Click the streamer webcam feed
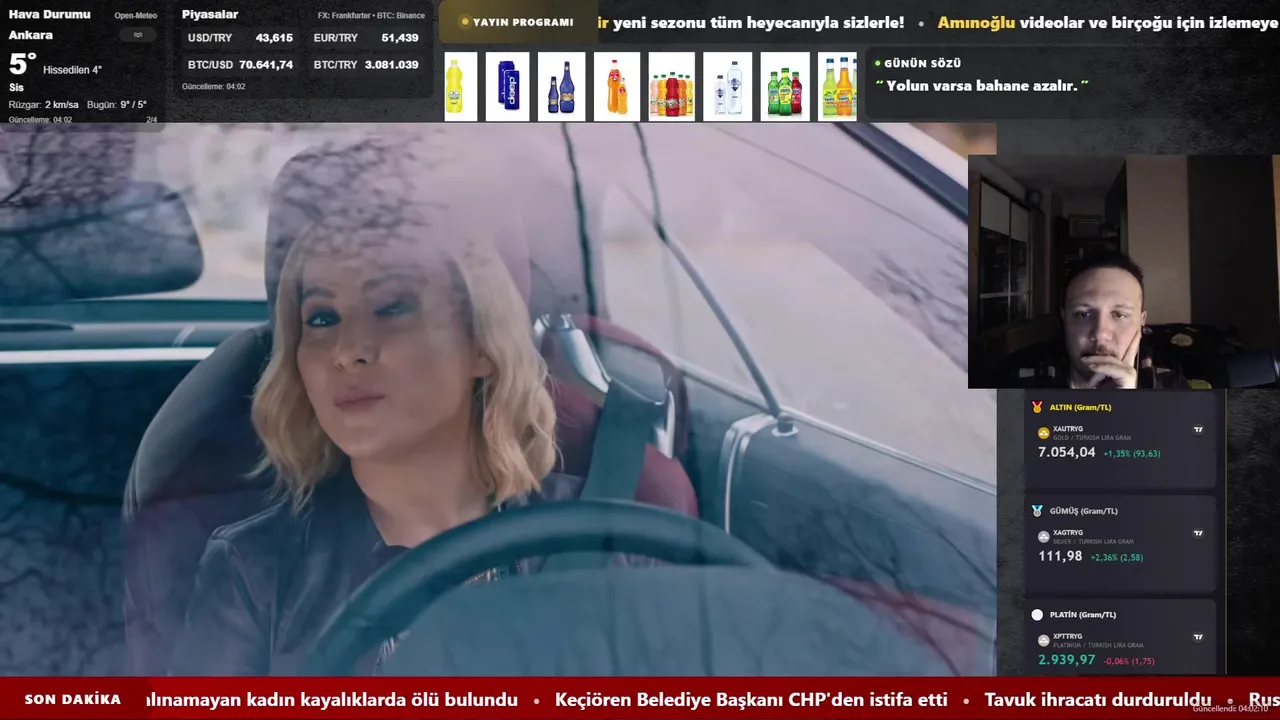The width and height of the screenshot is (1280, 720). [x=1123, y=271]
